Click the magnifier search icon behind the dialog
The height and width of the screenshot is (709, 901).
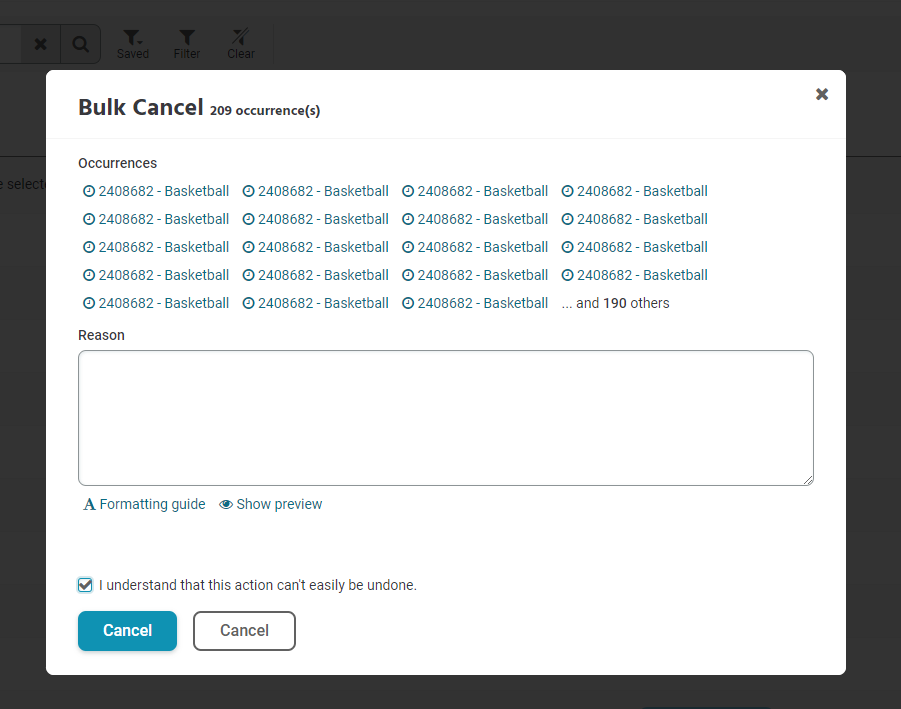click(80, 44)
